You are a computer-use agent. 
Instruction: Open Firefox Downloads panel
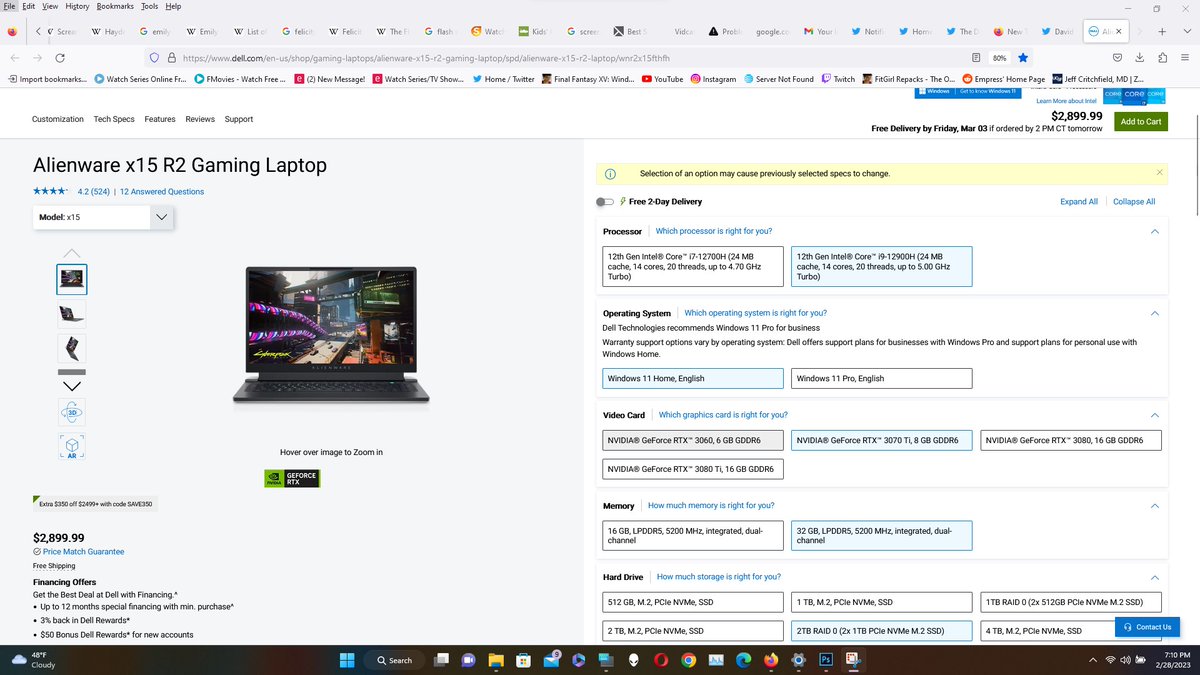click(1140, 58)
